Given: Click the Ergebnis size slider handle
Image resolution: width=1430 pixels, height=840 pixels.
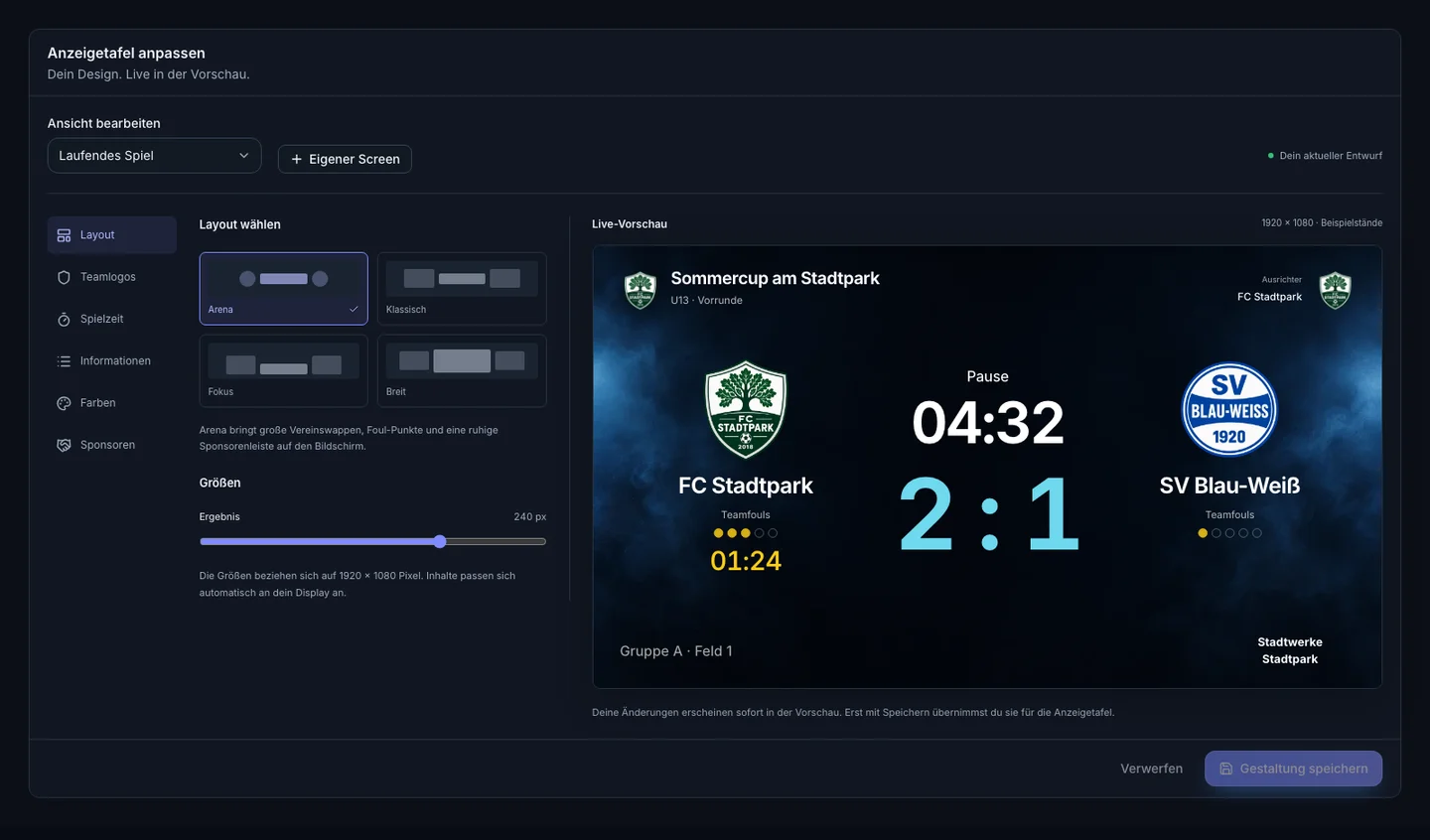Looking at the screenshot, I should 440,541.
